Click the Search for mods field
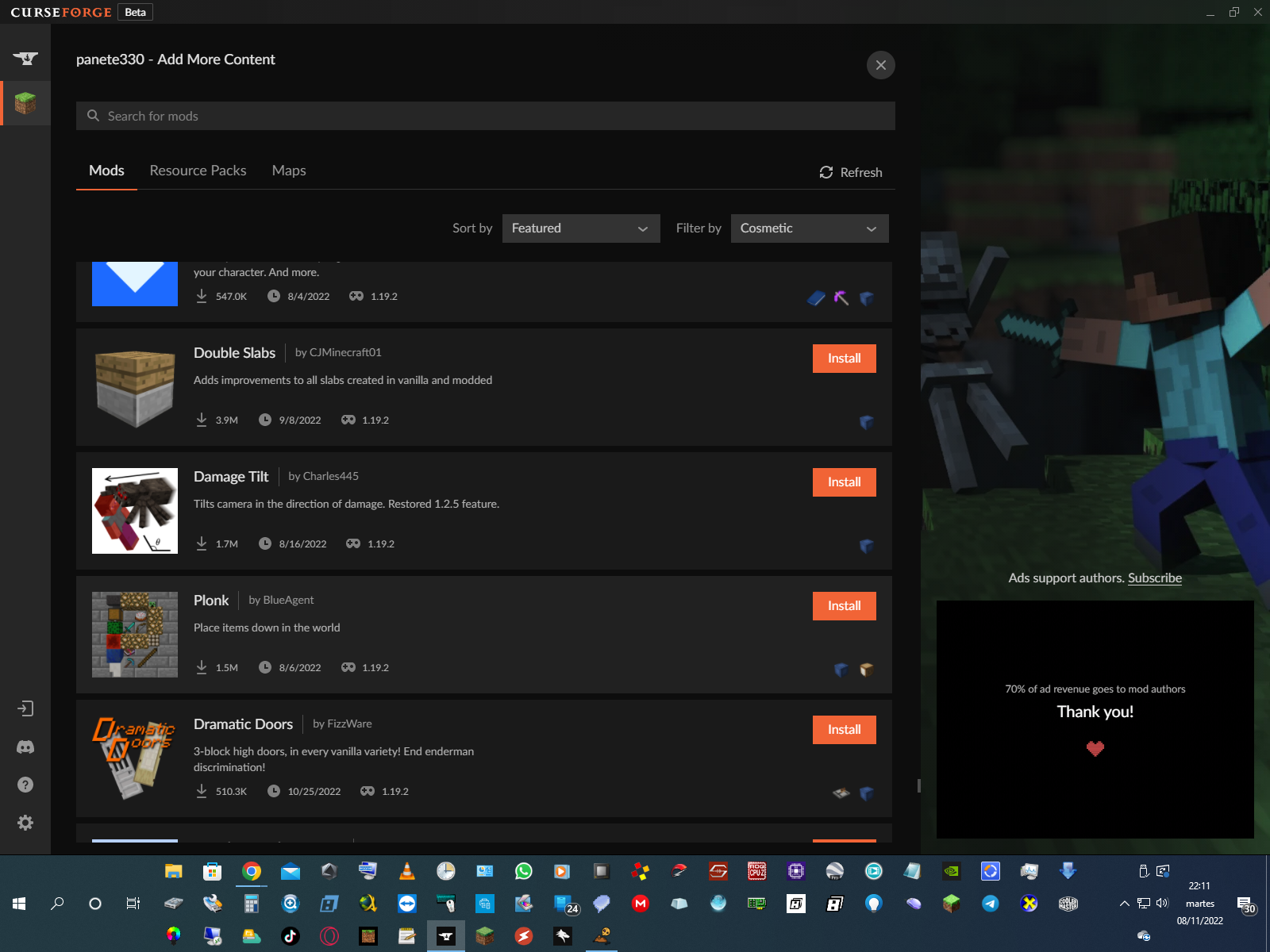The height and width of the screenshot is (952, 1270). pos(486,116)
